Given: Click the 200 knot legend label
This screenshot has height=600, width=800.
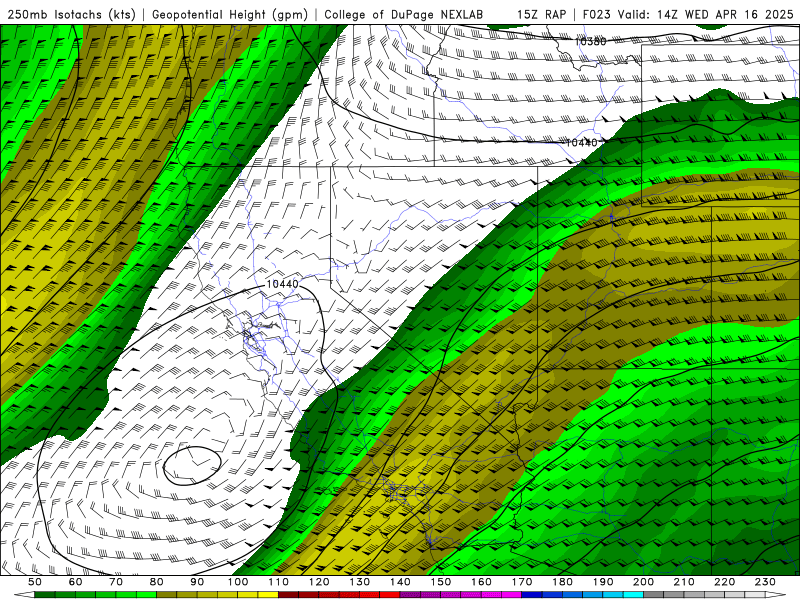Looking at the screenshot, I should (x=643, y=582).
